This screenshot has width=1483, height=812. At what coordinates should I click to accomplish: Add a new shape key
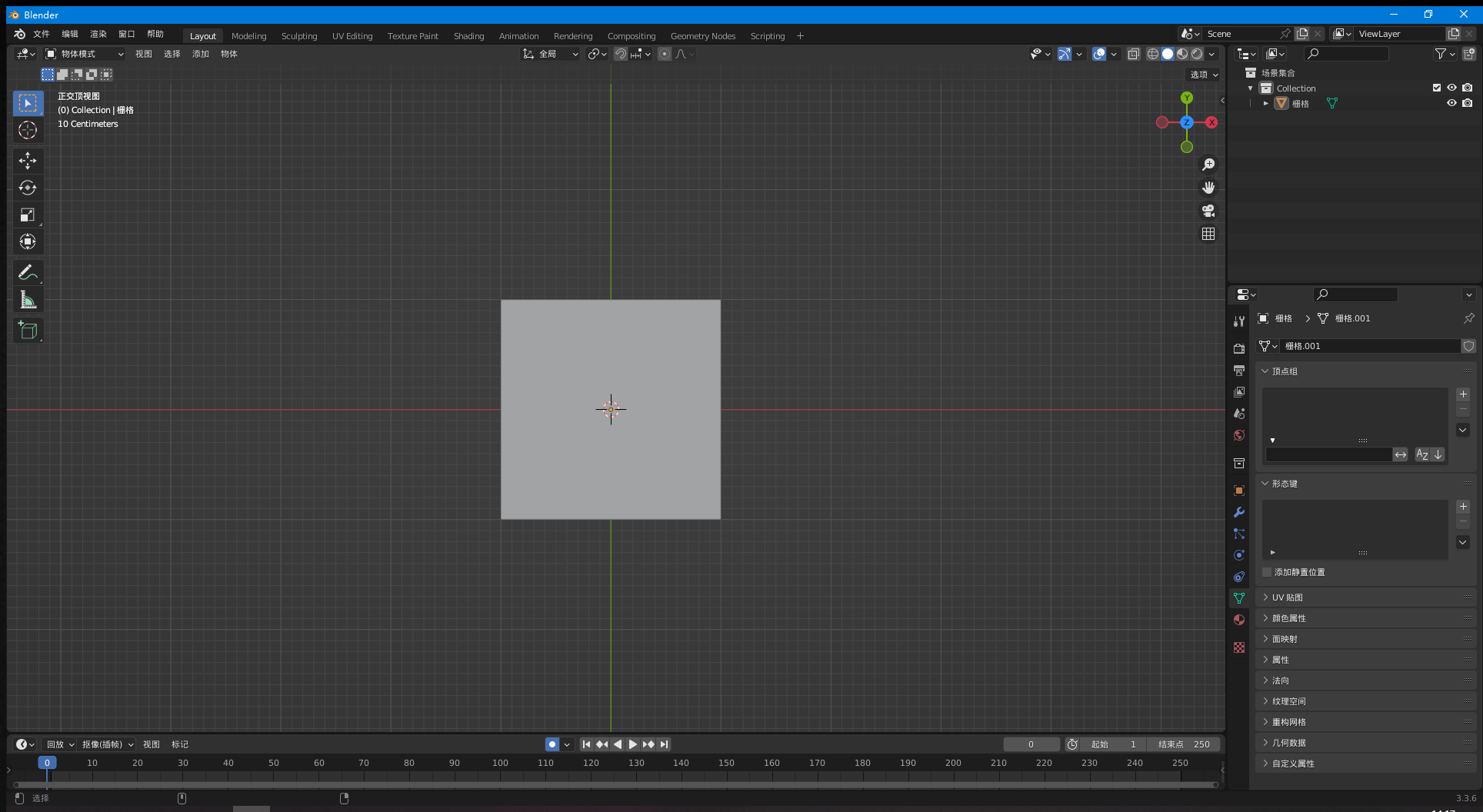click(x=1463, y=507)
